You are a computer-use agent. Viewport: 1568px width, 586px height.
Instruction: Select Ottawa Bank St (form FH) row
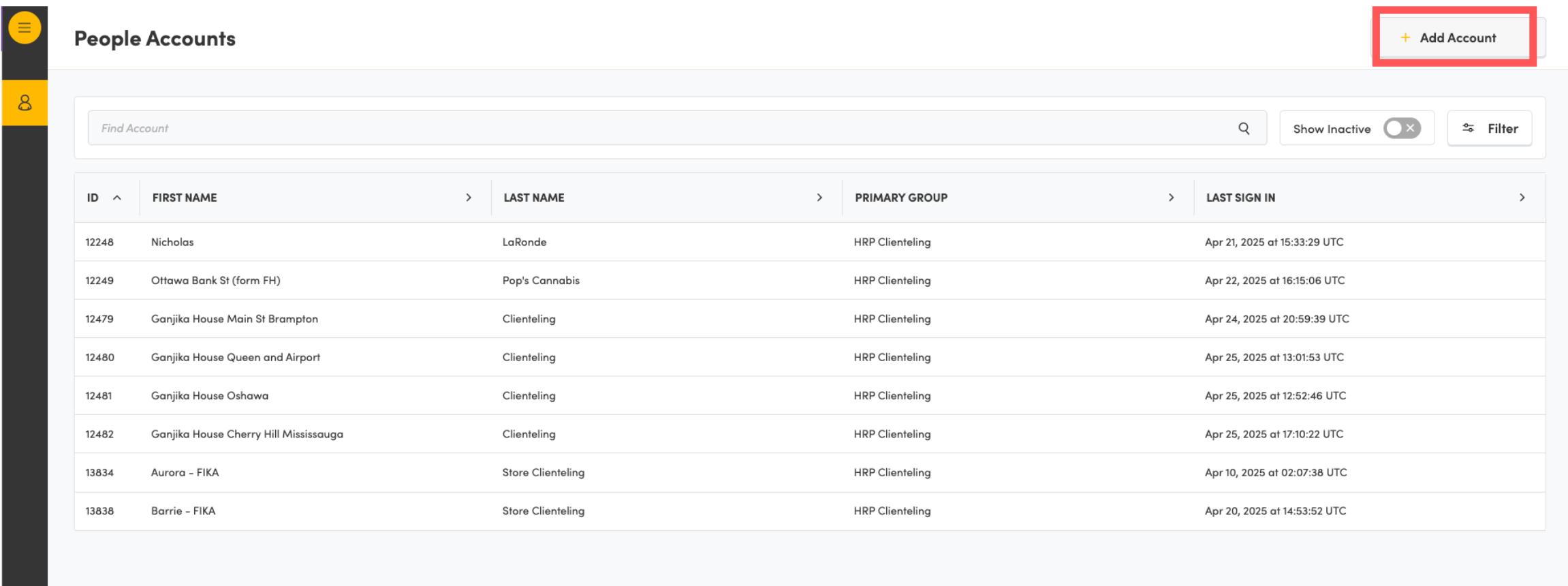click(x=215, y=281)
